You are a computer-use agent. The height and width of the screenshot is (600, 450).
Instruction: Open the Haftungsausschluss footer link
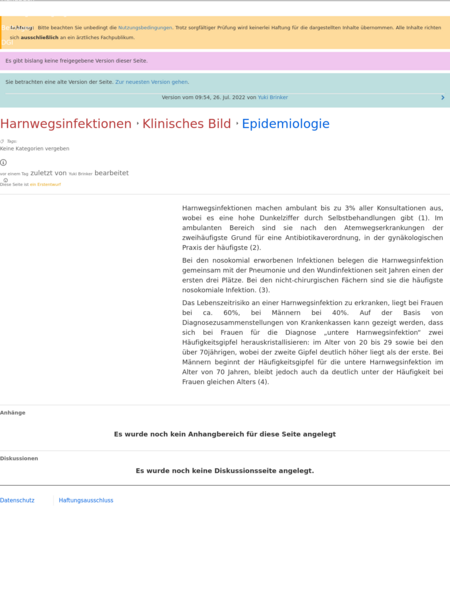(x=86, y=500)
